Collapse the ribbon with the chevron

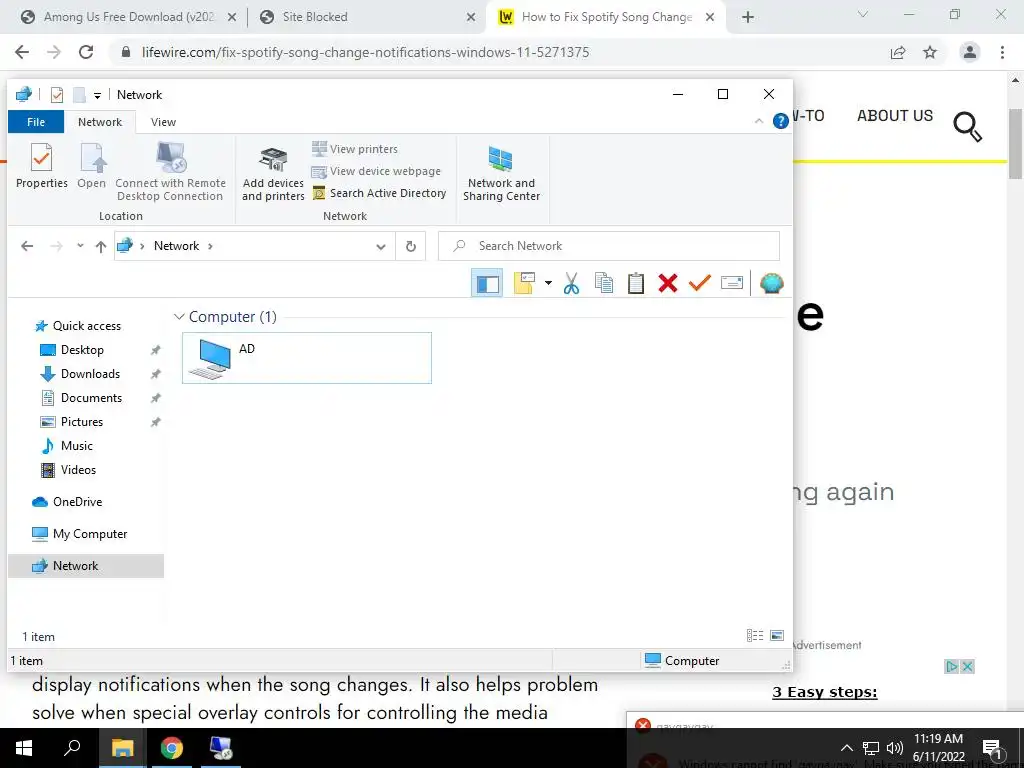(x=759, y=121)
